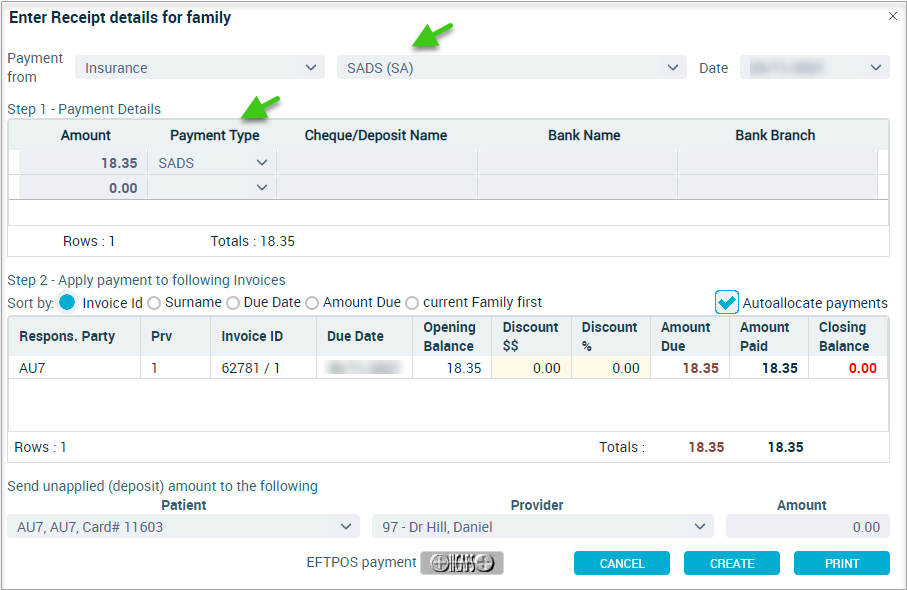Click the Invoice ID column header
The width and height of the screenshot is (907, 590).
coord(263,336)
